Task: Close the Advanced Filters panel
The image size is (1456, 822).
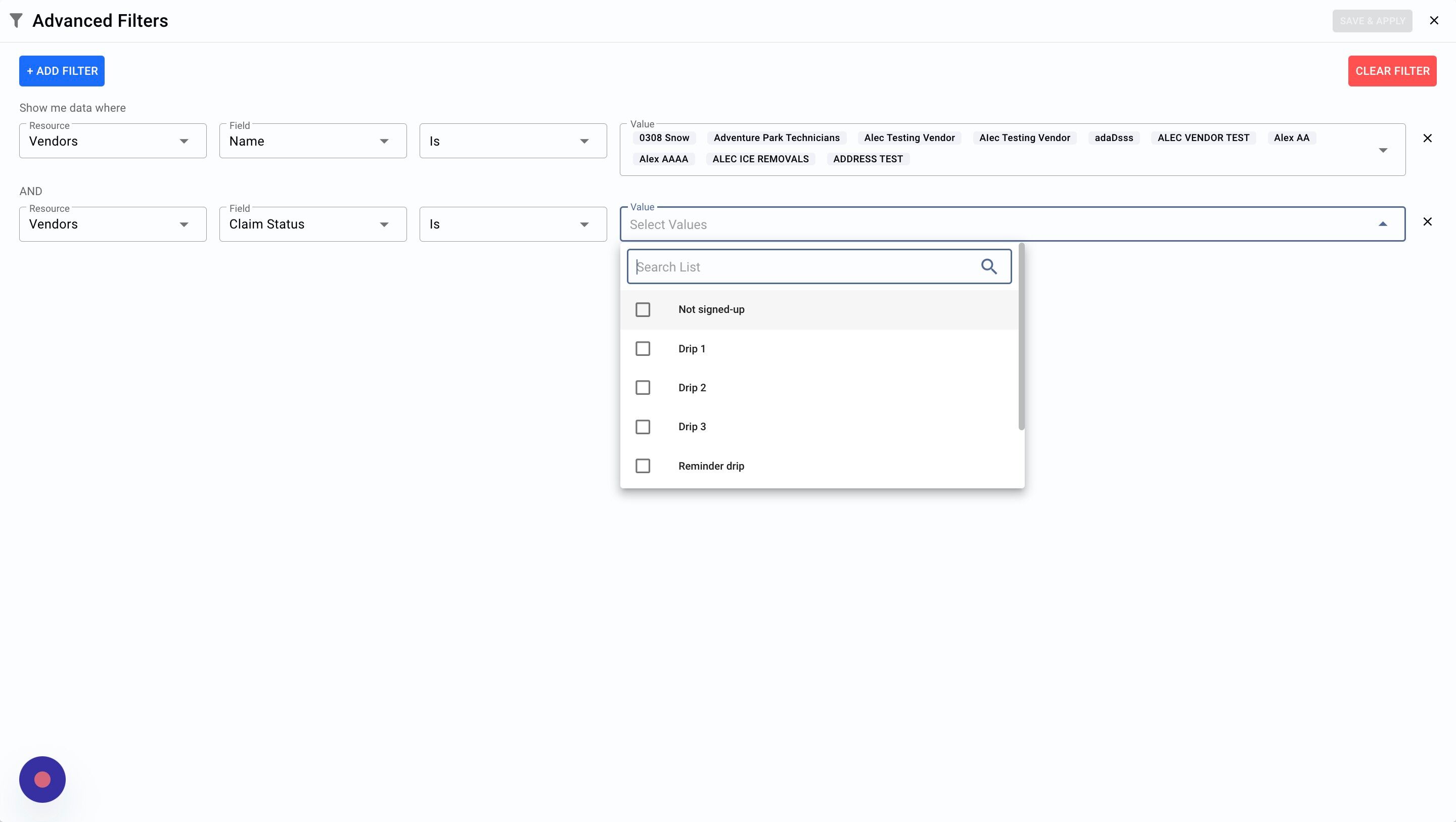Action: coord(1433,21)
